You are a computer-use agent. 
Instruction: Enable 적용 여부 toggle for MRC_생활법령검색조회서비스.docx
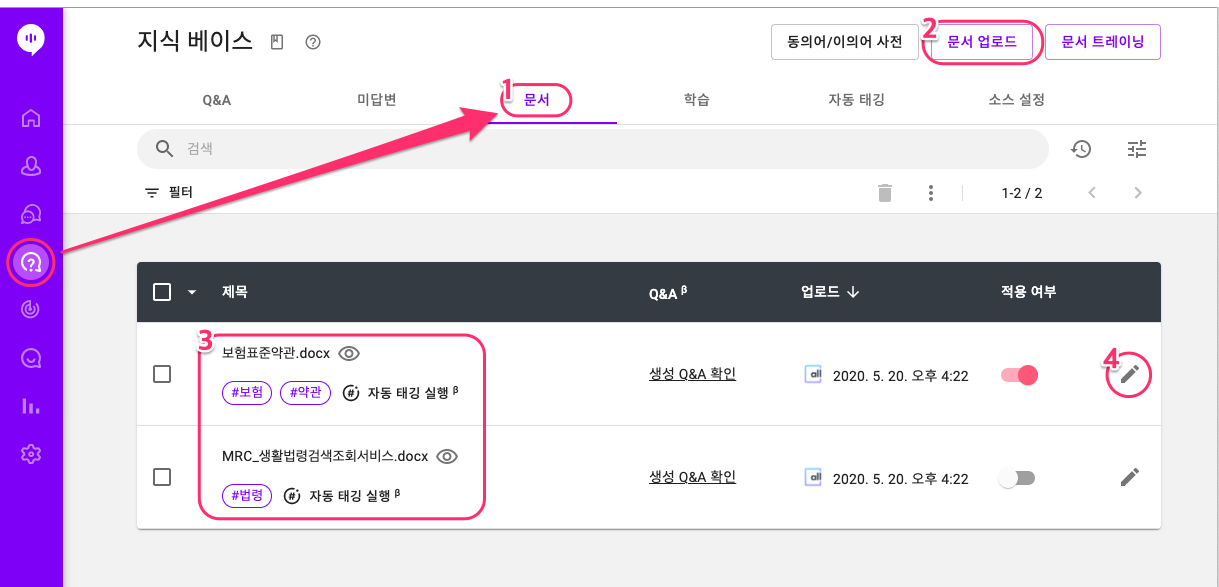[x=1017, y=478]
